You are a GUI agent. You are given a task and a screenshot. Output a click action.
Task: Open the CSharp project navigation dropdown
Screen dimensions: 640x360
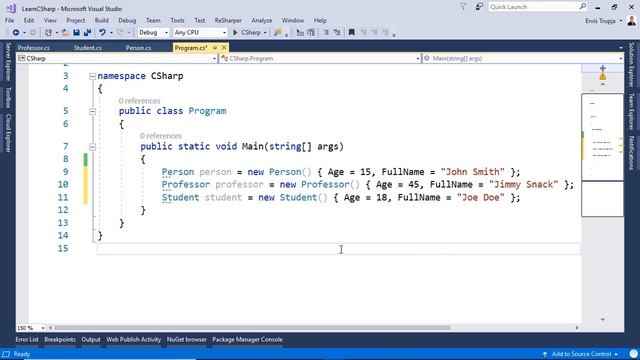[x=117, y=58]
